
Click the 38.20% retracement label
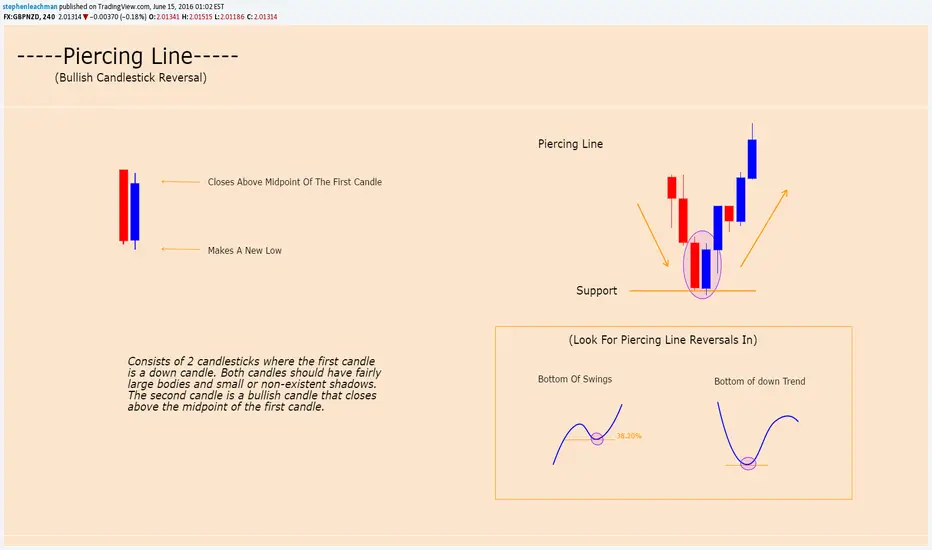[629, 436]
